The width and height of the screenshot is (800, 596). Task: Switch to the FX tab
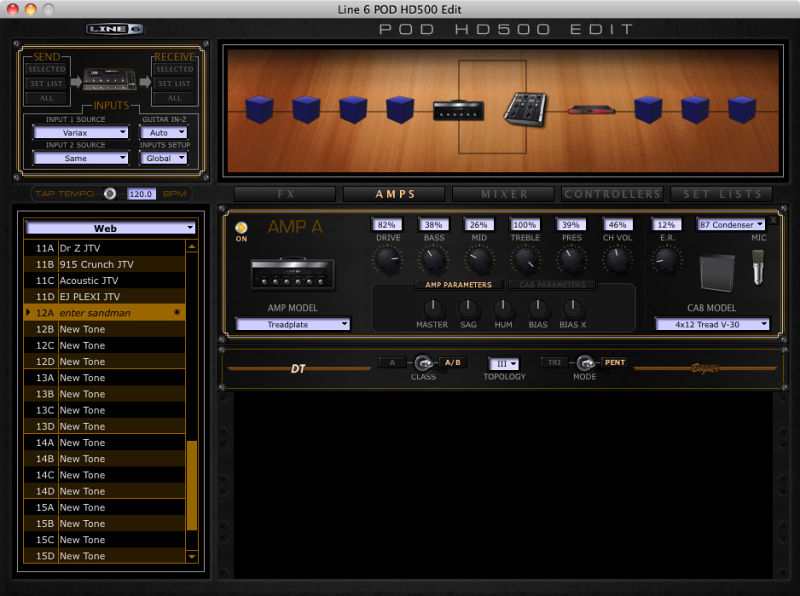(x=285, y=194)
